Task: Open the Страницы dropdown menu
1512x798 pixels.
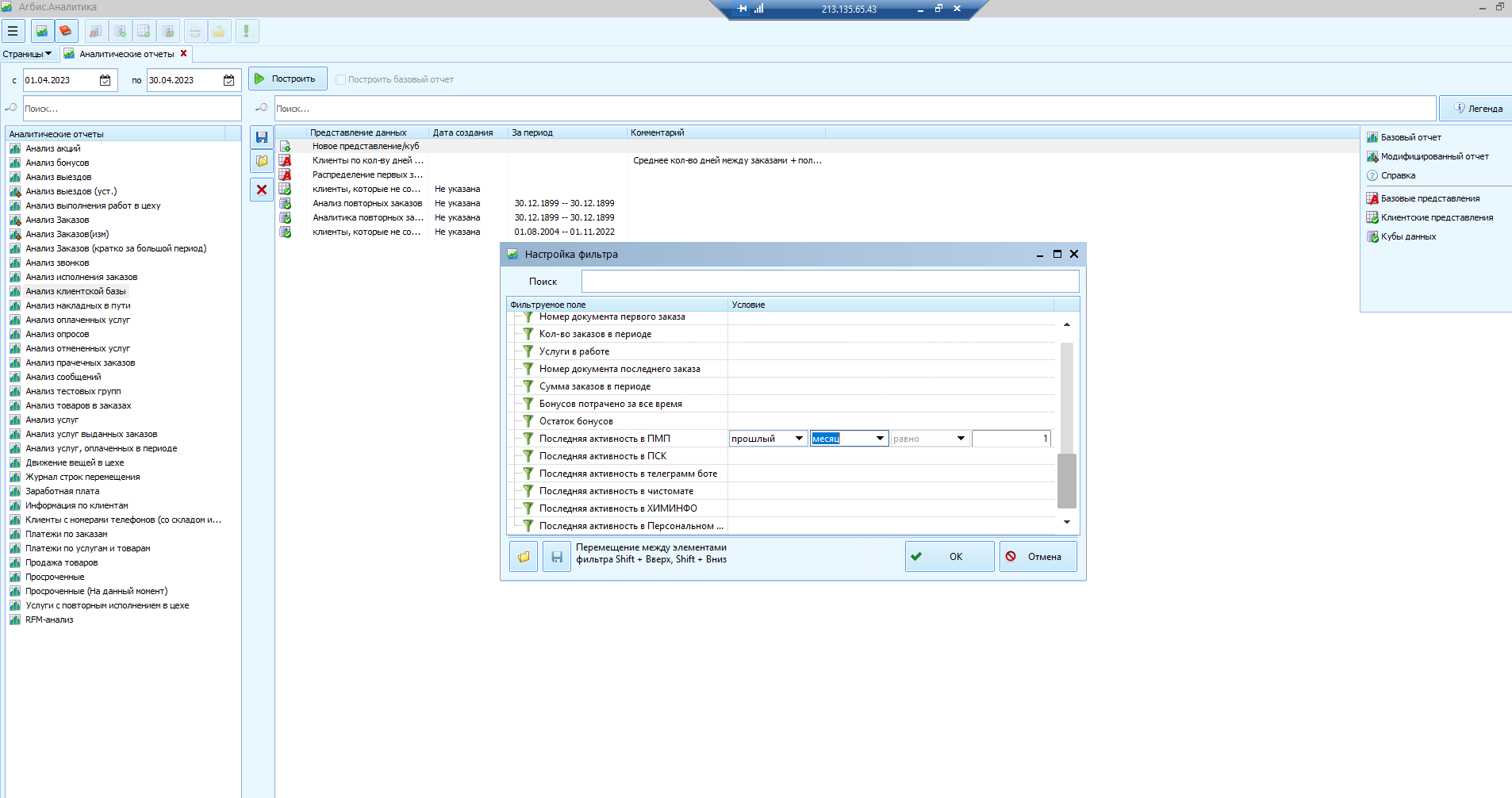Action: pos(27,54)
